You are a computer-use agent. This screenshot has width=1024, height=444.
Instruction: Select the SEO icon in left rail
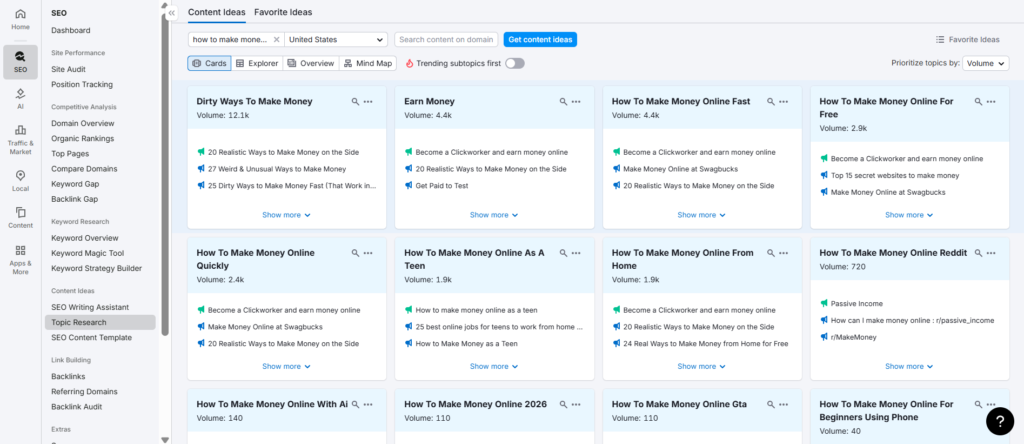click(20, 62)
